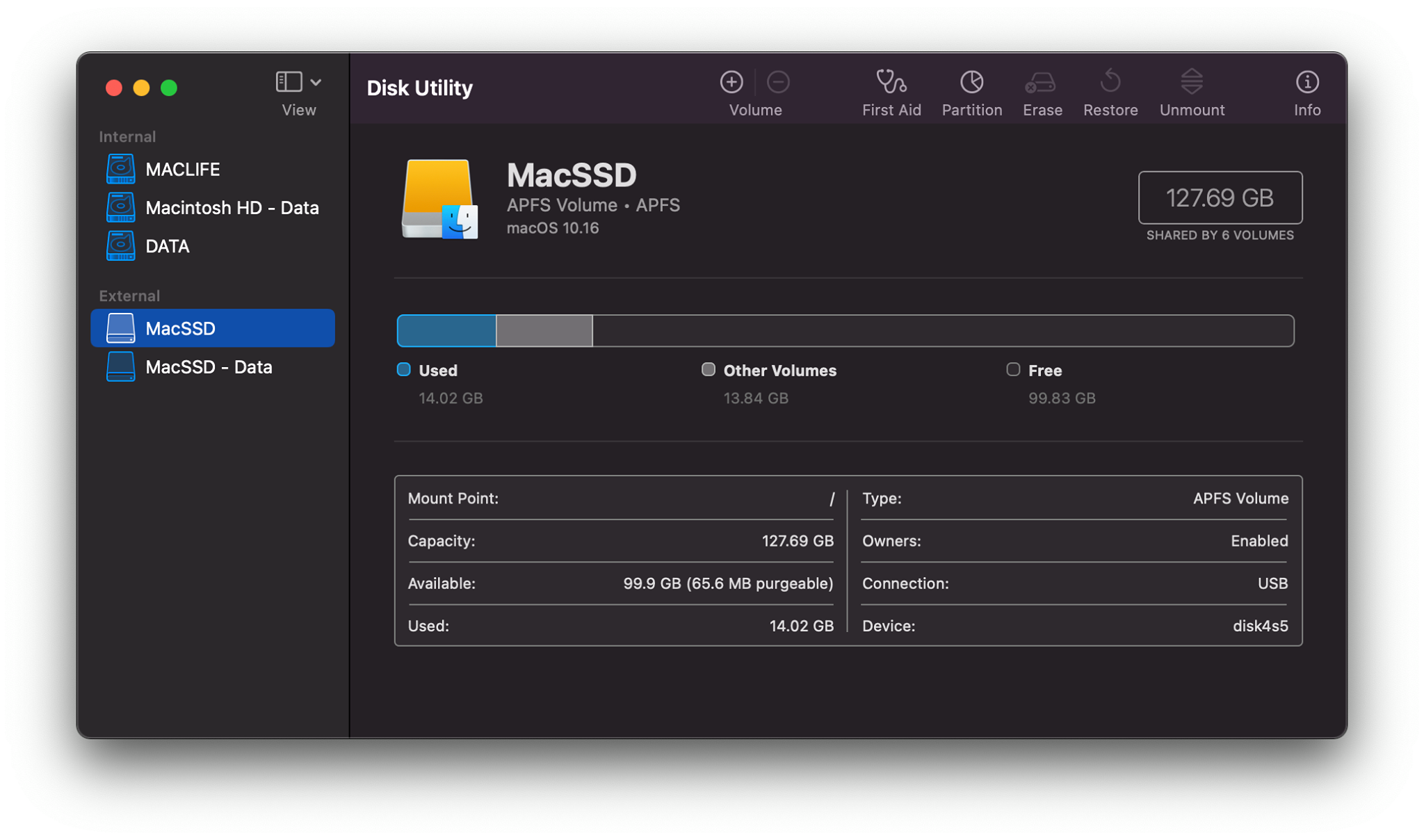
Task: Open the Partition tool
Action: [971, 83]
